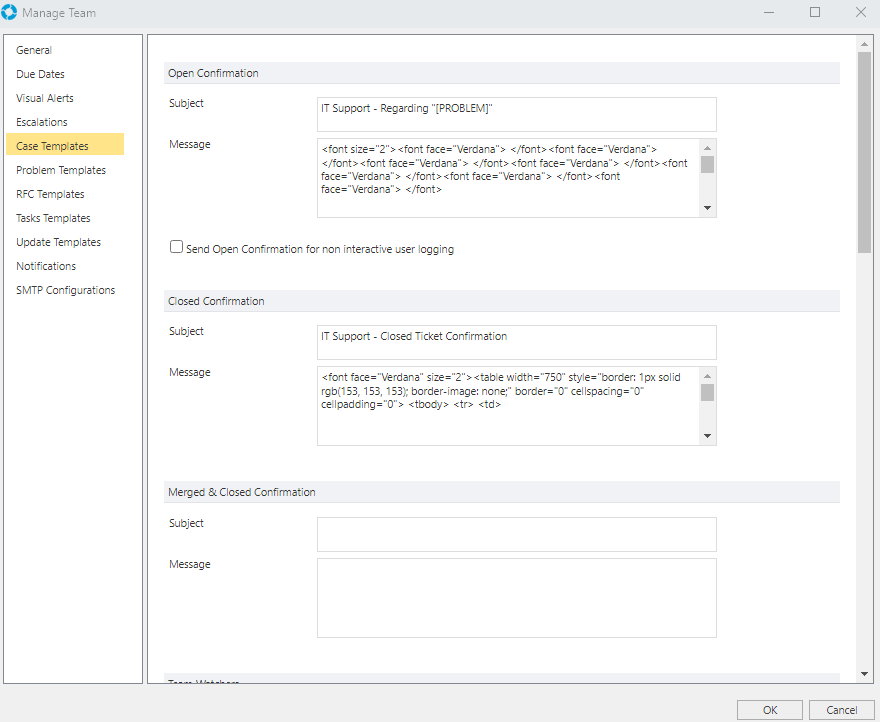Open SMTP Configurations section
The image size is (880, 722).
(x=65, y=290)
